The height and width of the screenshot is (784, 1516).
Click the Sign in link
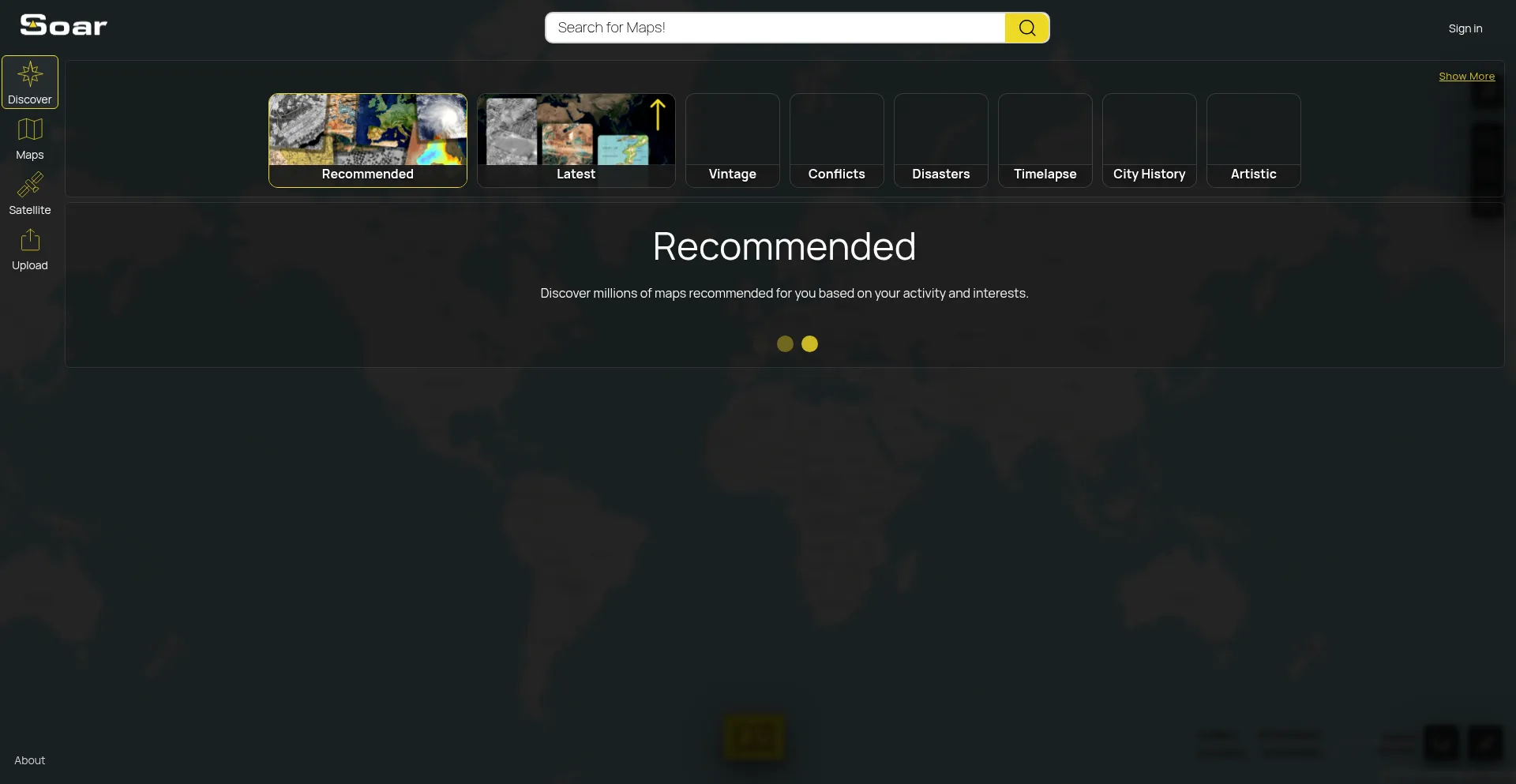[1465, 28]
